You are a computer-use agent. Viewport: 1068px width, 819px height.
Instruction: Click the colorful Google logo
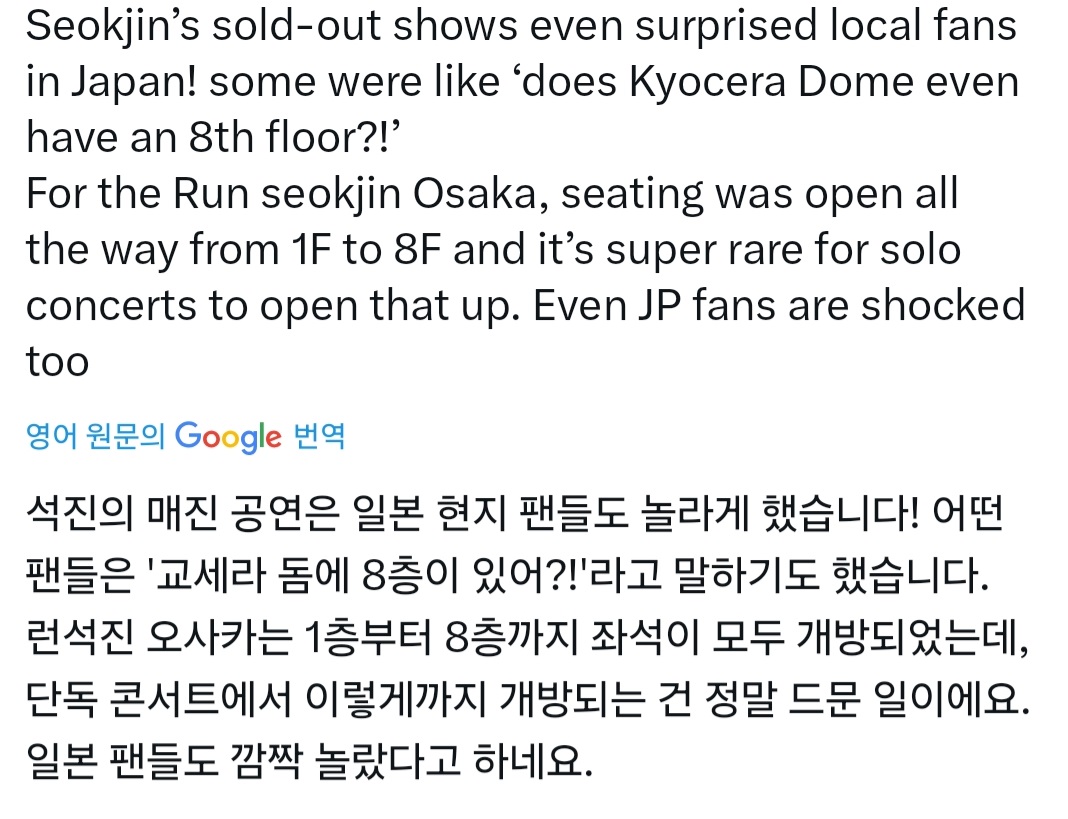click(x=228, y=437)
